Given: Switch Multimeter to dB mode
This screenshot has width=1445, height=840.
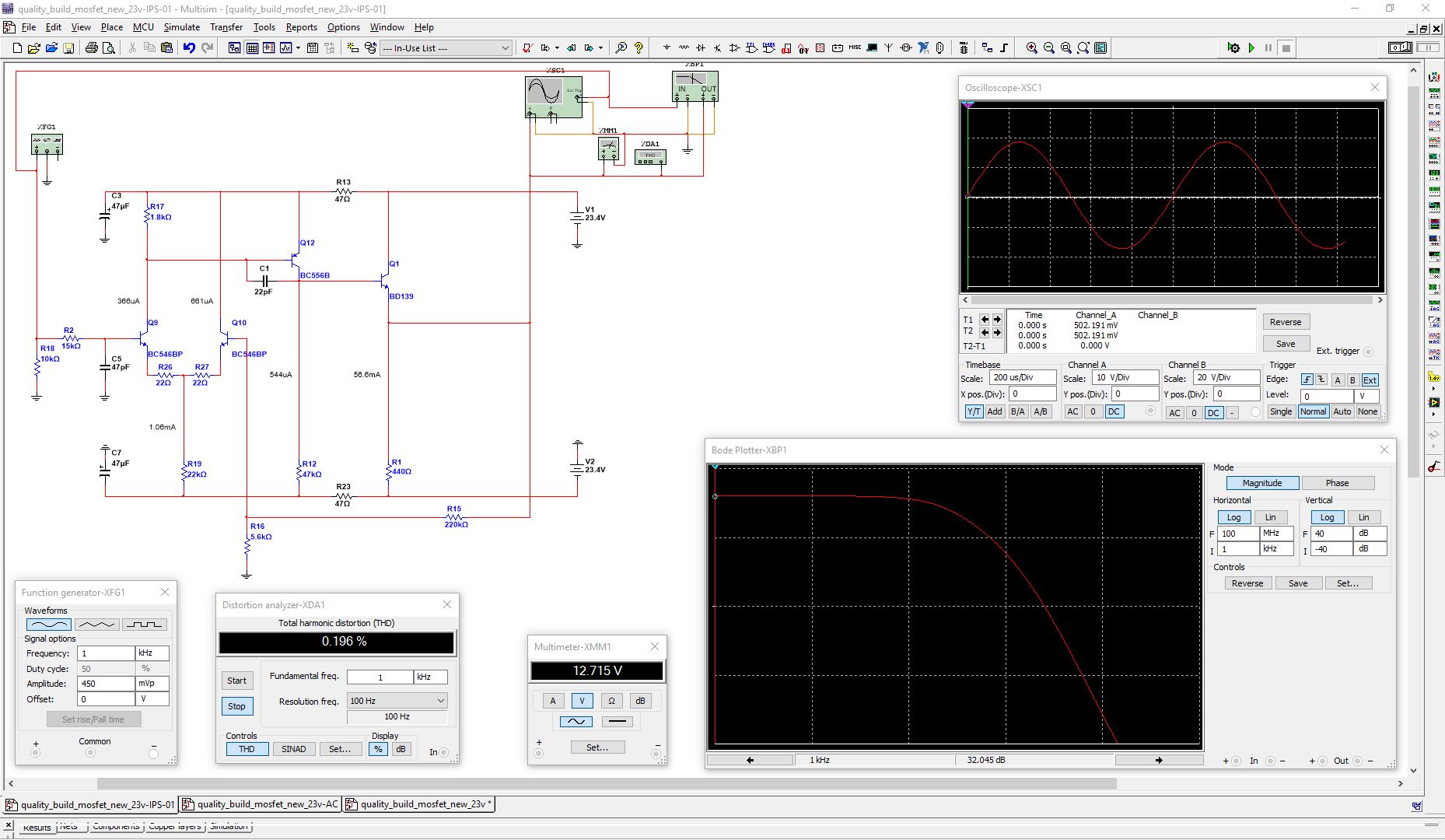Looking at the screenshot, I should 640,701.
